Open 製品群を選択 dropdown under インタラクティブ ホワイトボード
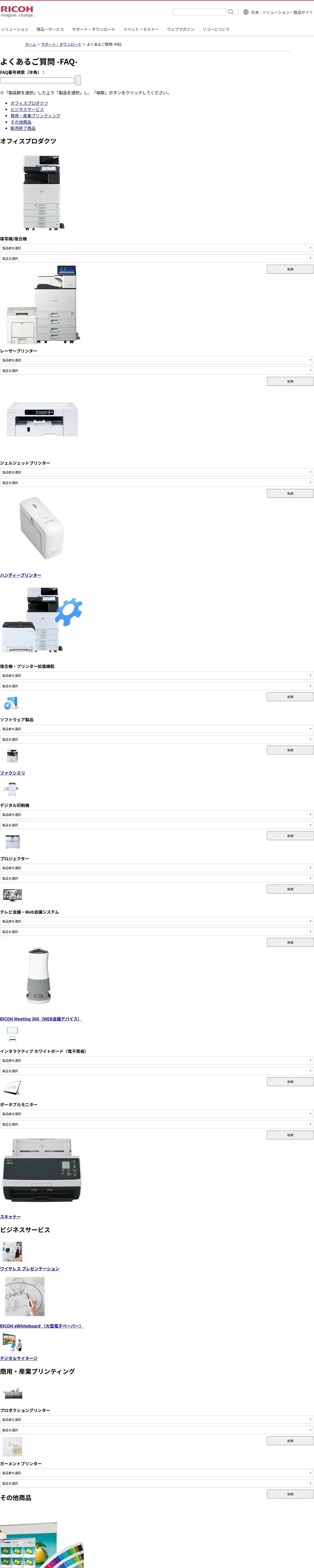Image resolution: width=314 pixels, height=1568 pixels. (x=157, y=1060)
